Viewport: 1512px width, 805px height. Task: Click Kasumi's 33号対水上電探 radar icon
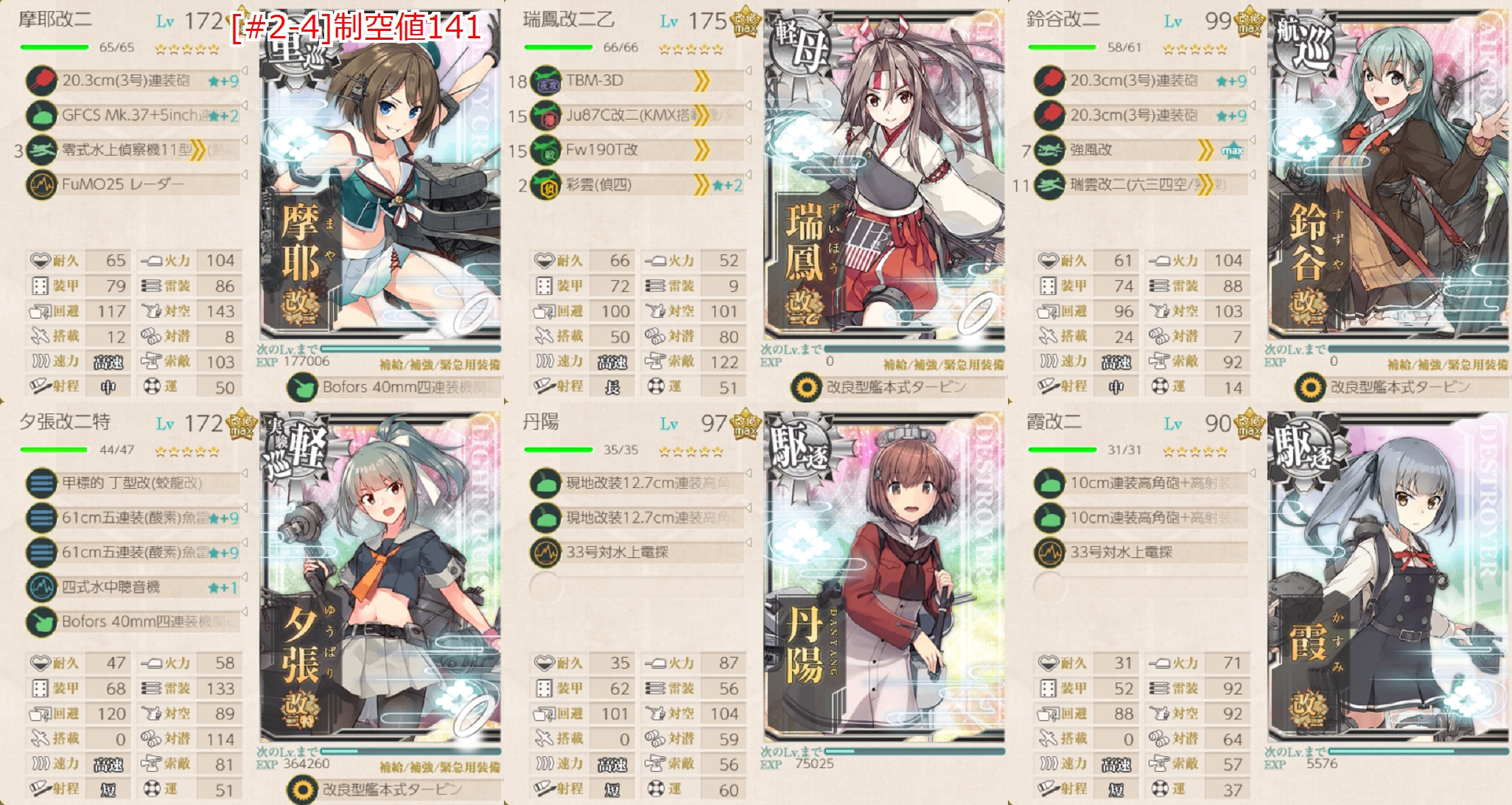[x=1049, y=552]
